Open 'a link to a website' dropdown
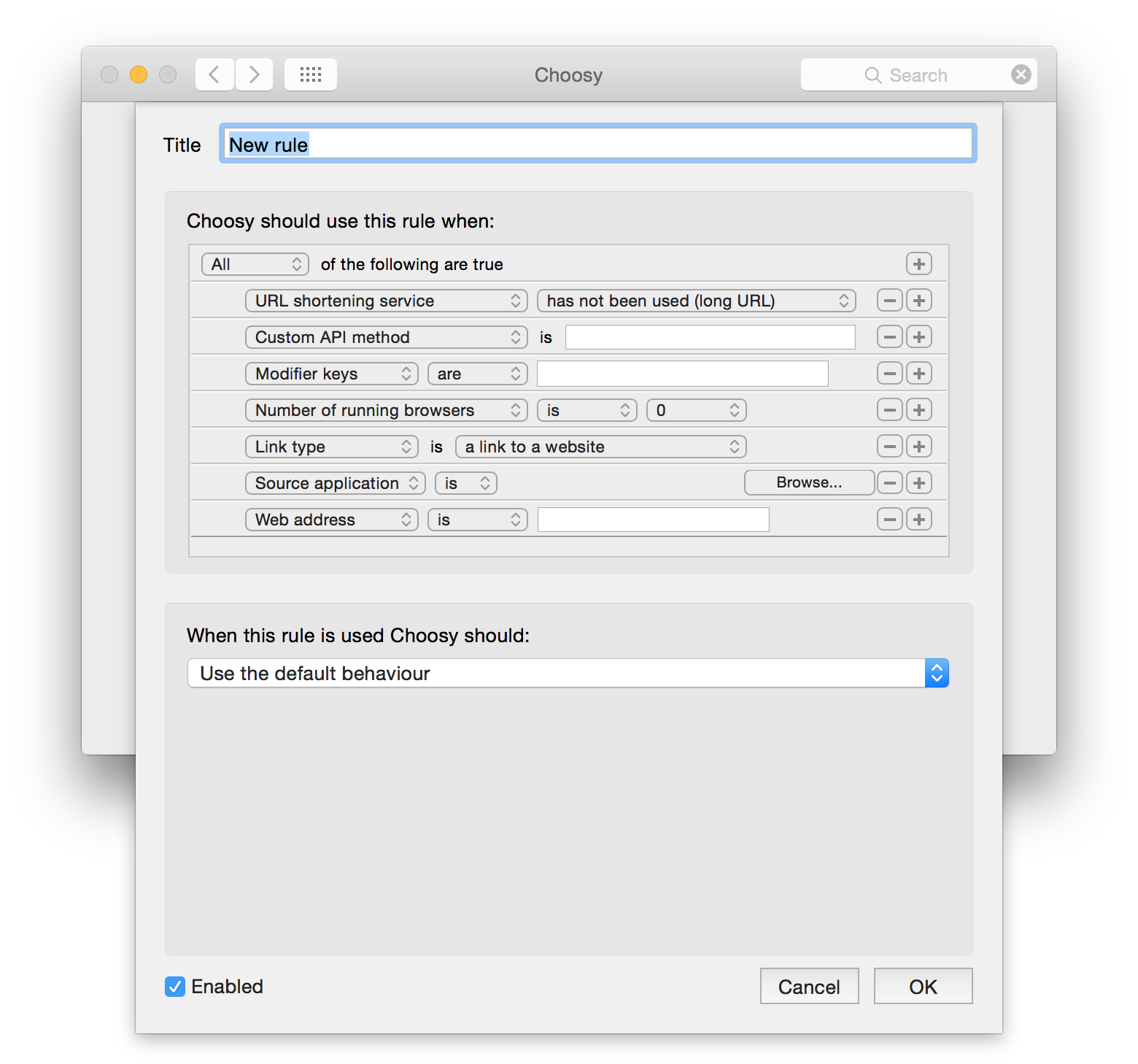Image resolution: width=1138 pixels, height=1064 pixels. pos(601,447)
